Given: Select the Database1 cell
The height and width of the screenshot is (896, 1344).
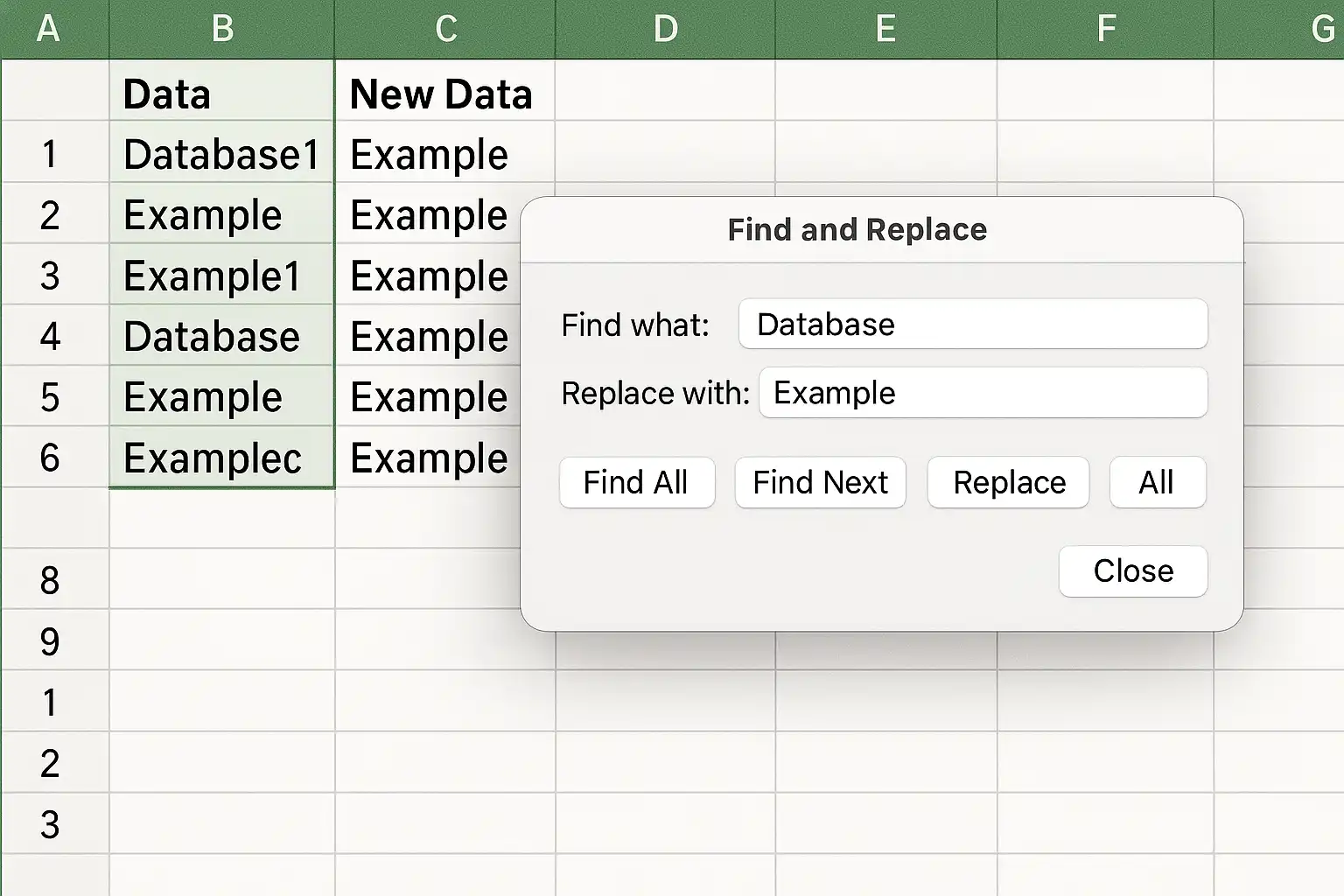Looking at the screenshot, I should 222,154.
